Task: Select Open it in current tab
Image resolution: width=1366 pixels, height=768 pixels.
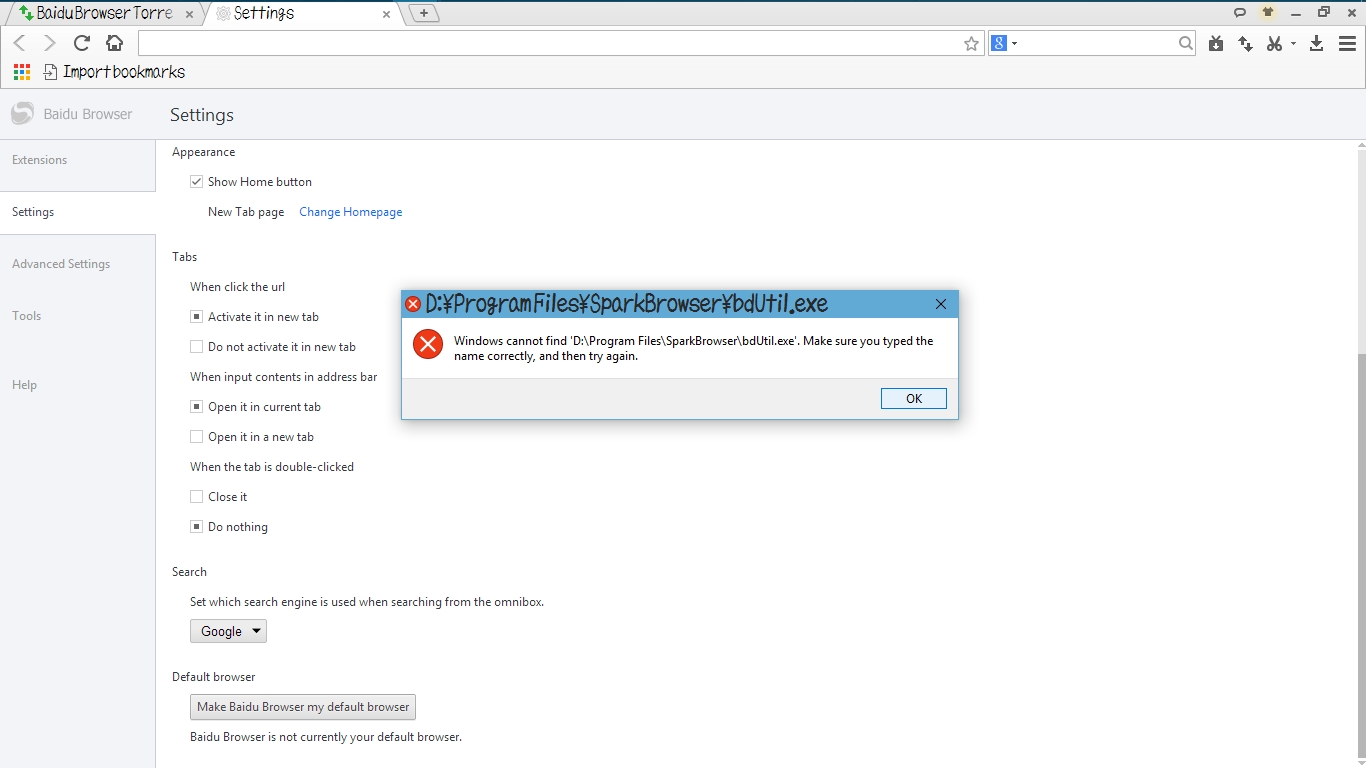Action: (197, 407)
